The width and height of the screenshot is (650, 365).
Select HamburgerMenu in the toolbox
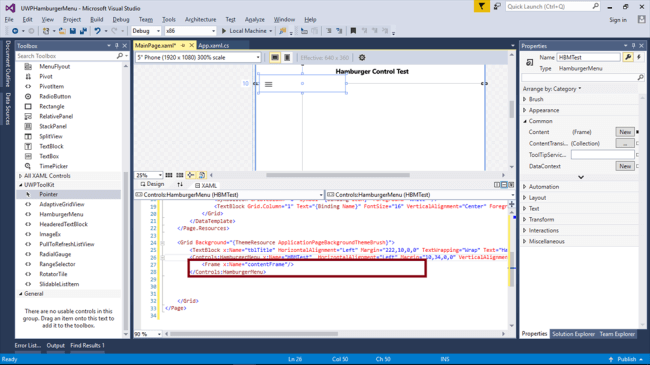[x=61, y=214]
